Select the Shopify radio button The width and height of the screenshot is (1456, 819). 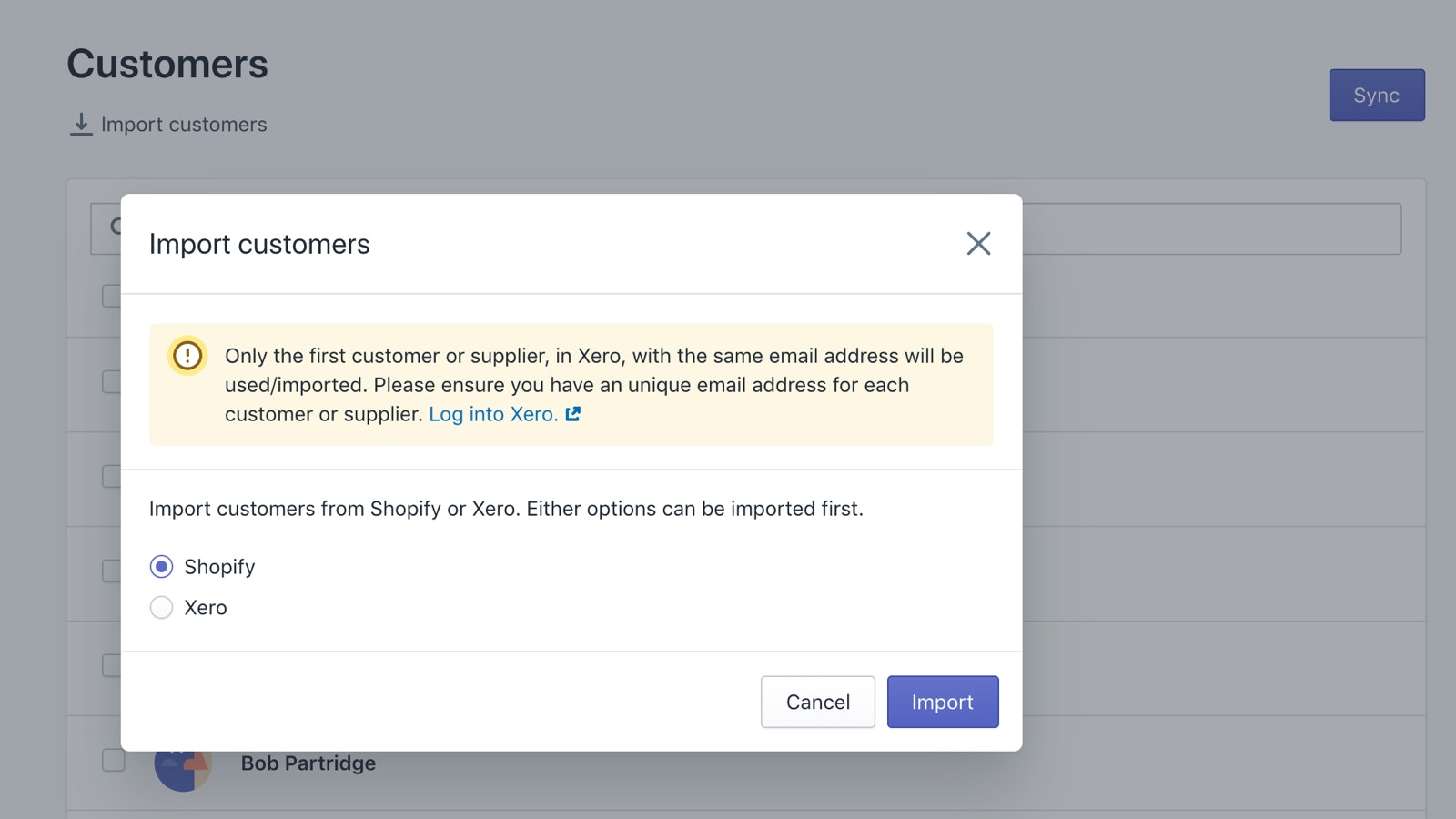[x=161, y=567]
